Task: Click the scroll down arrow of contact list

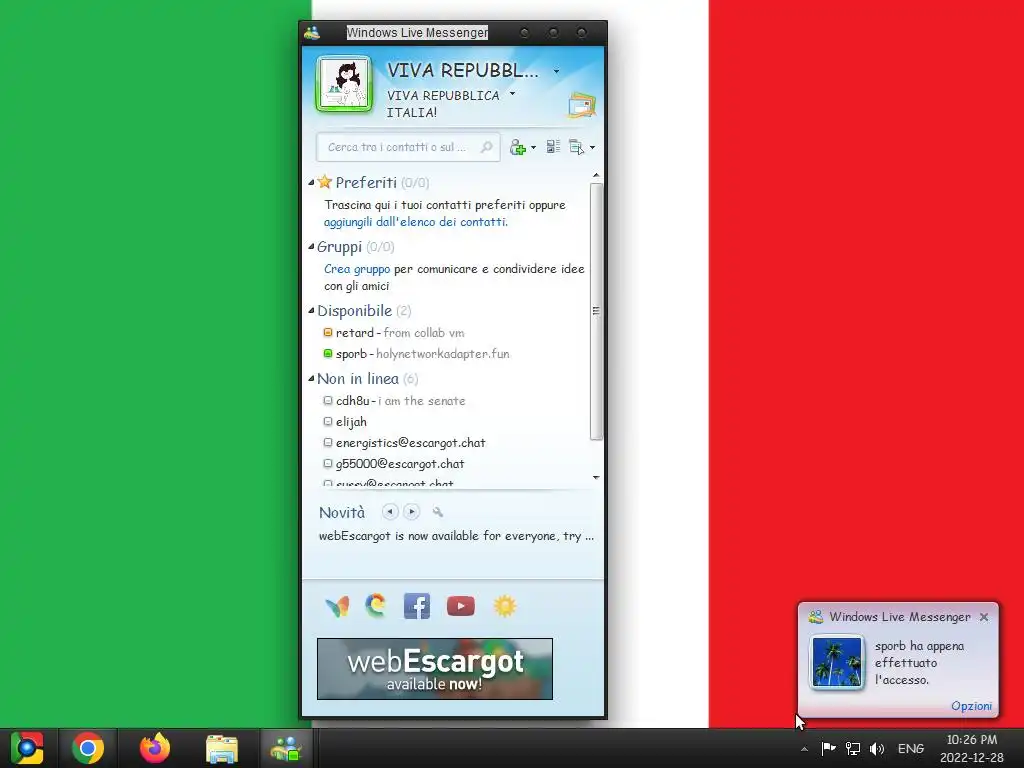Action: click(x=596, y=477)
